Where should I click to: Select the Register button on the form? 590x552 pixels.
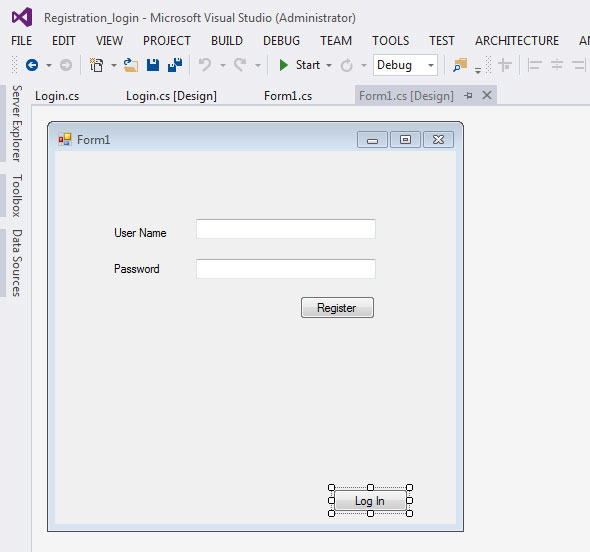click(x=337, y=307)
